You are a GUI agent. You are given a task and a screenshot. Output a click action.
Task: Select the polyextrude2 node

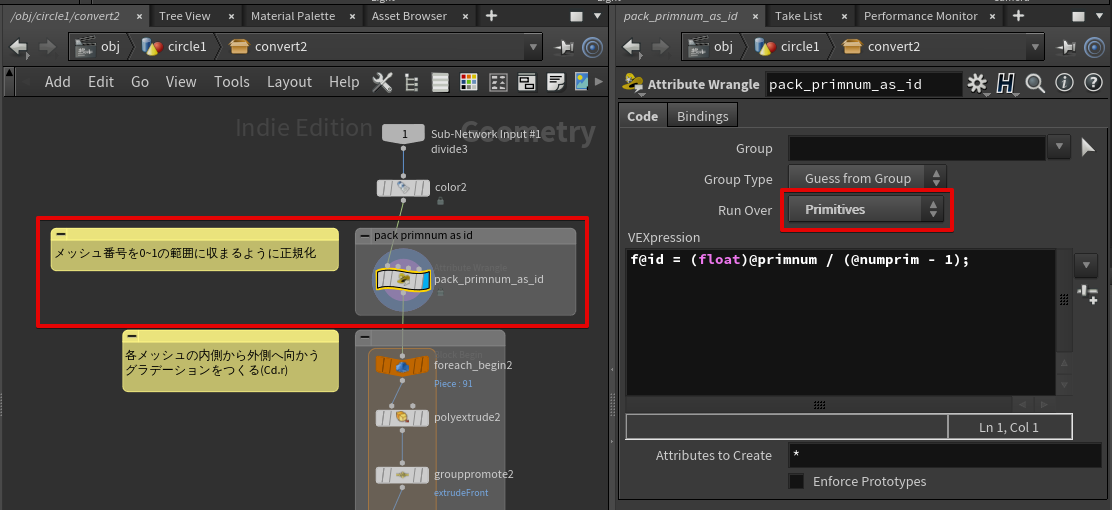[x=403, y=417]
